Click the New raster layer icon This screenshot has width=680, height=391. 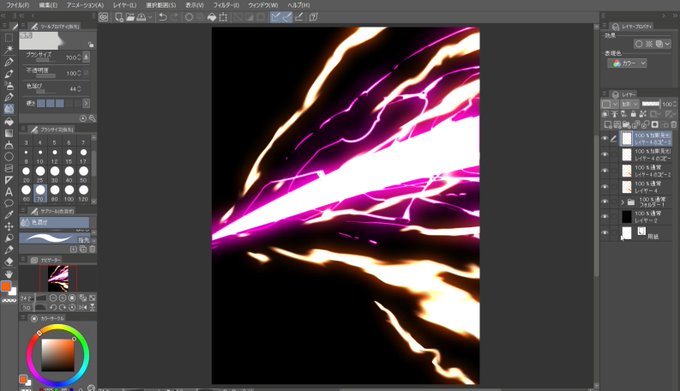607,125
